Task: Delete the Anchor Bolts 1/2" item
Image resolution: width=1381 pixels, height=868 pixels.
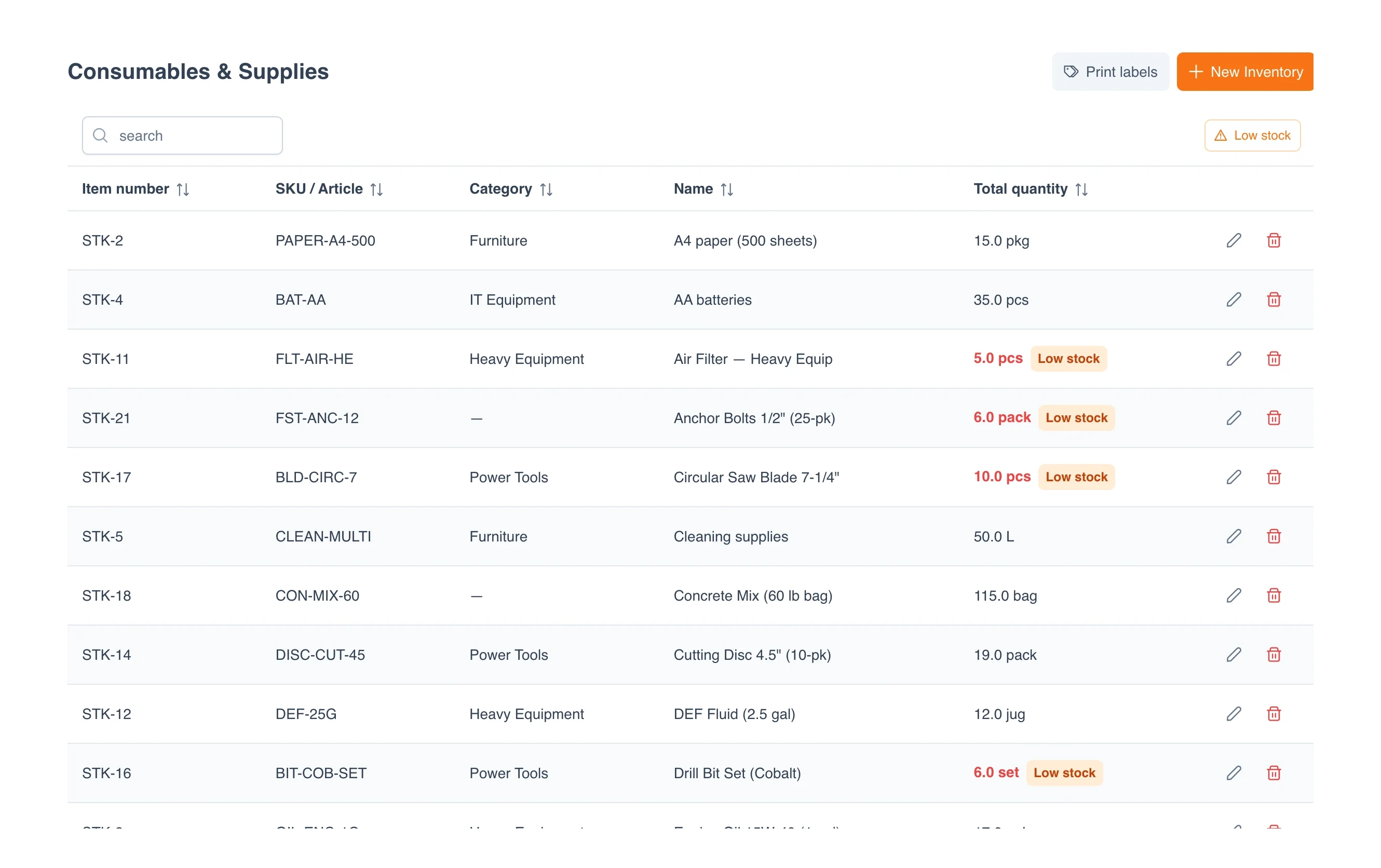Action: click(1274, 417)
